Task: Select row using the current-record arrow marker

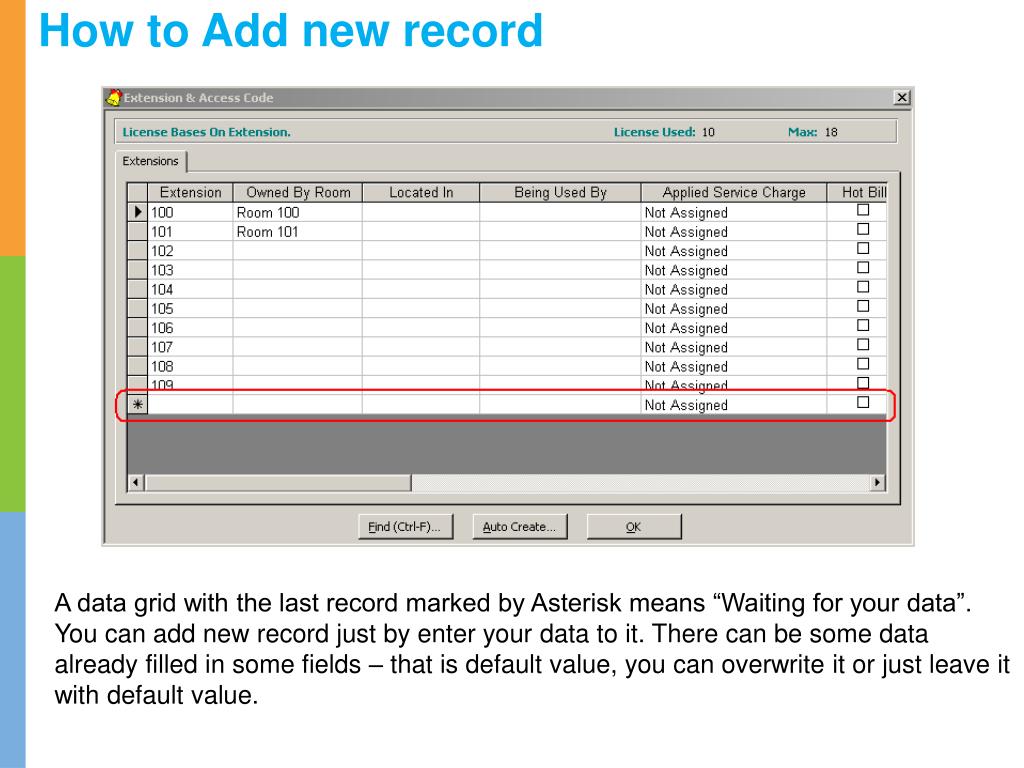Action: point(137,212)
